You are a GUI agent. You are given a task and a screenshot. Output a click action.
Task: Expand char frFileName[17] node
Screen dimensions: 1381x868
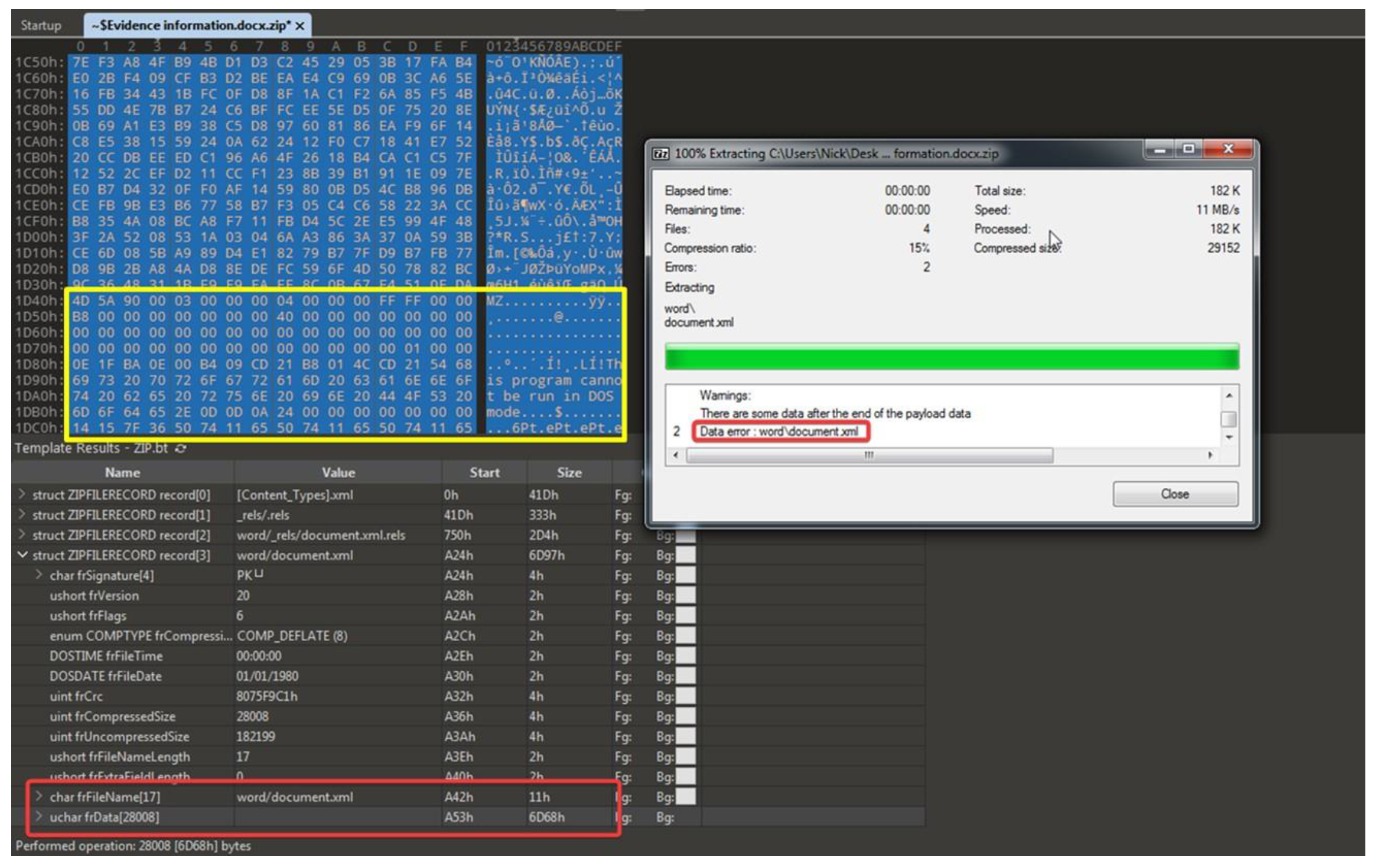pos(39,796)
